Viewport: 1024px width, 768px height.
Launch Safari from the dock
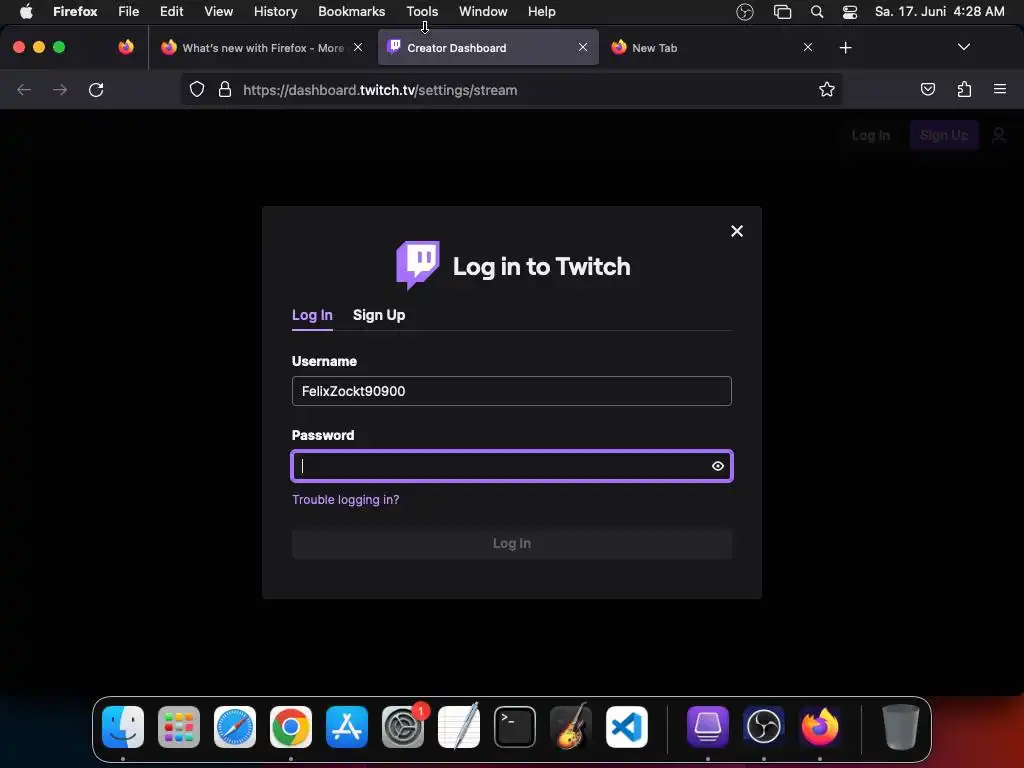[235, 727]
